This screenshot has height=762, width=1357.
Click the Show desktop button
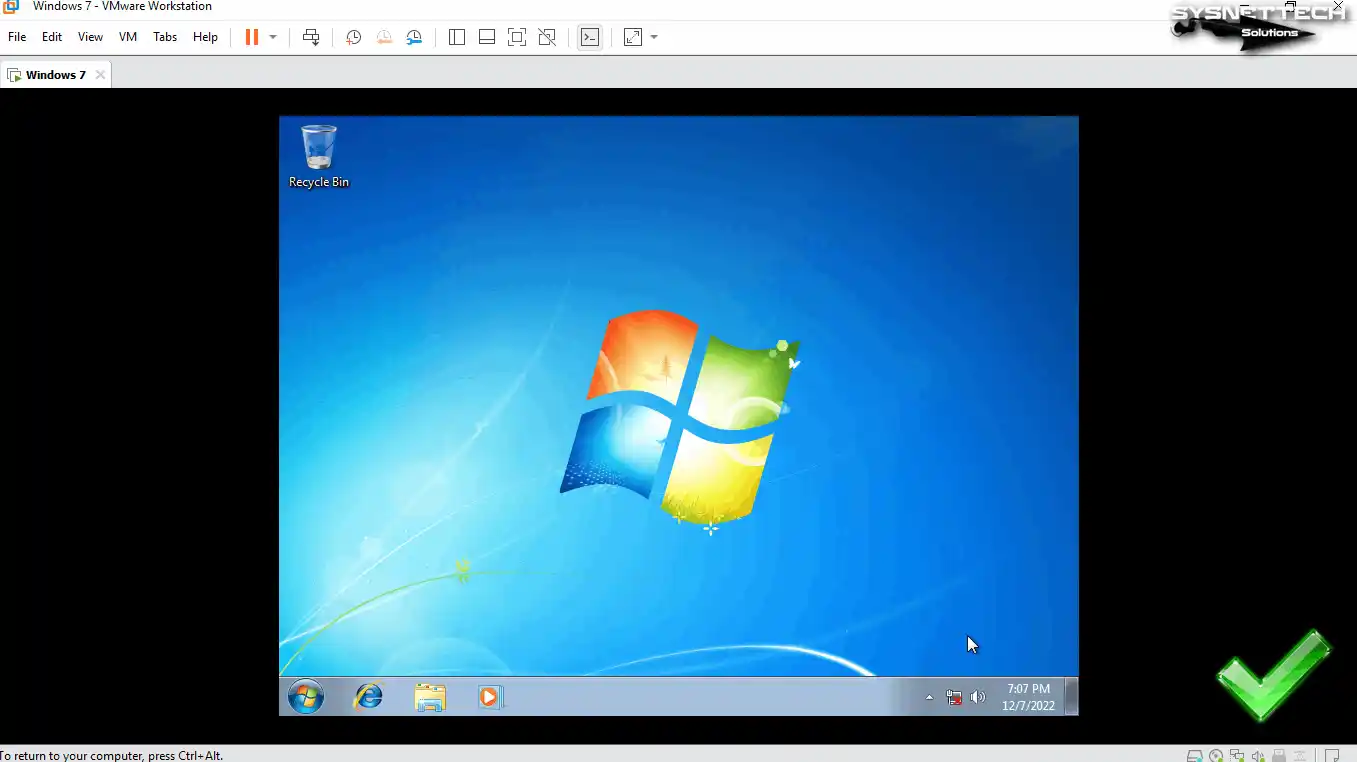coord(1071,696)
